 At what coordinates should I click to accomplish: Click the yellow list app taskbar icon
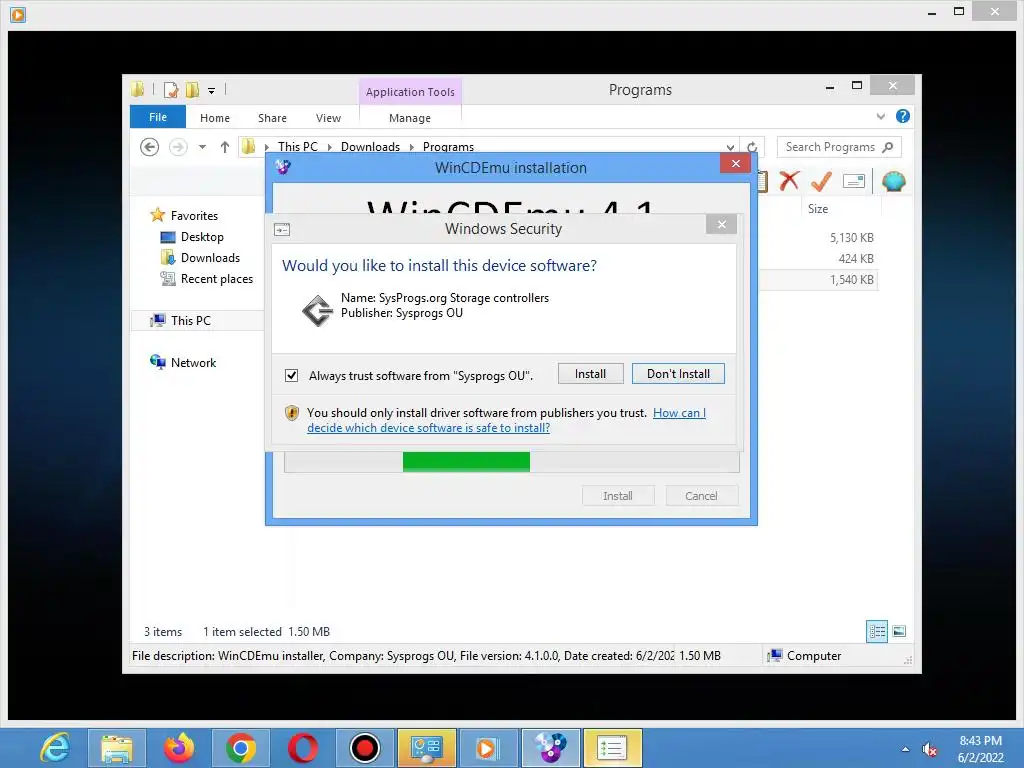click(x=612, y=748)
